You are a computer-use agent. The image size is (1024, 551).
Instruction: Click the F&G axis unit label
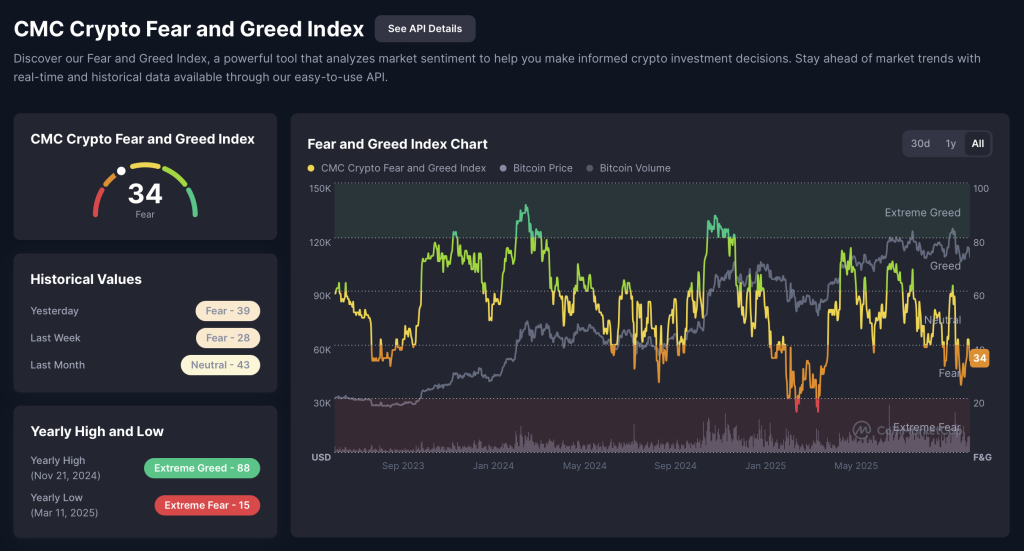(982, 457)
